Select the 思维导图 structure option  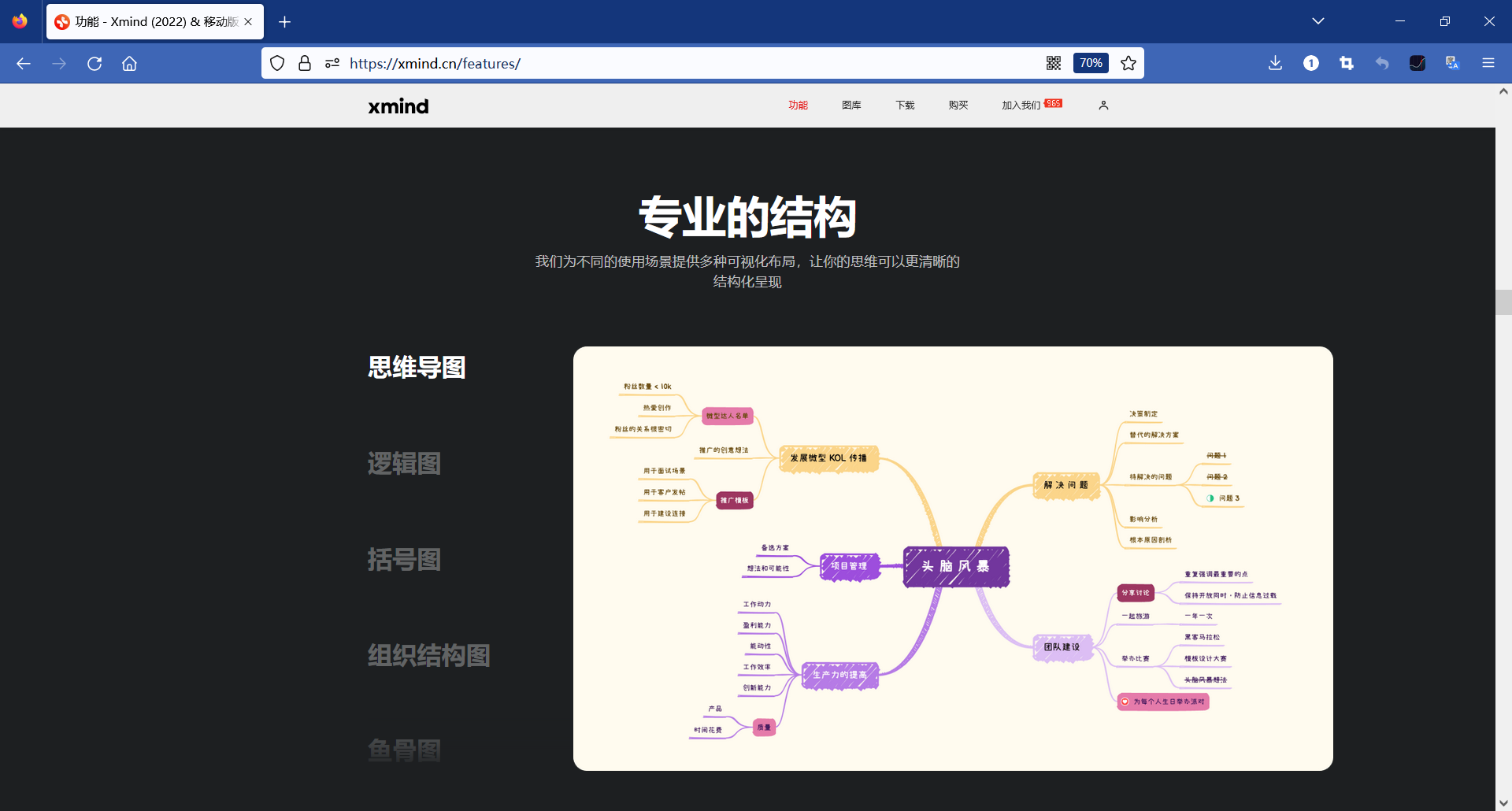pyautogui.click(x=417, y=367)
